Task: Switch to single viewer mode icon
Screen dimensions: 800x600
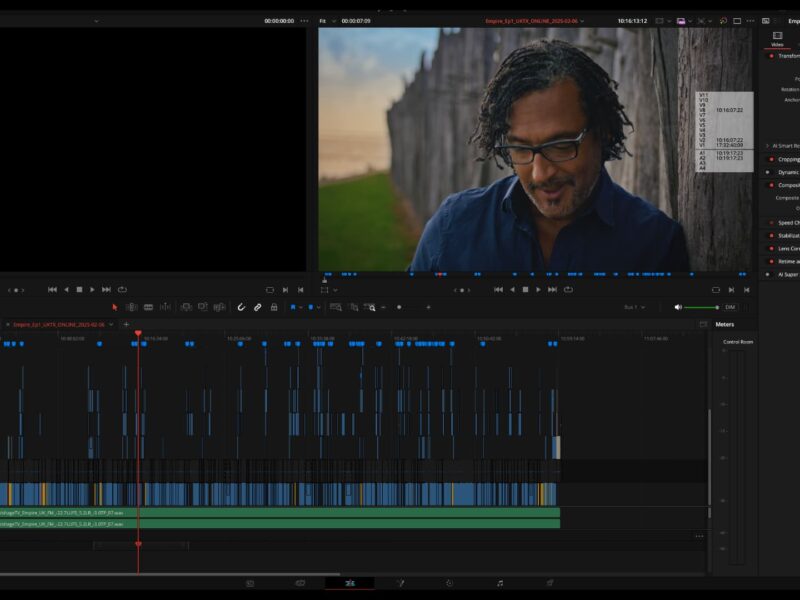Action: (737, 21)
